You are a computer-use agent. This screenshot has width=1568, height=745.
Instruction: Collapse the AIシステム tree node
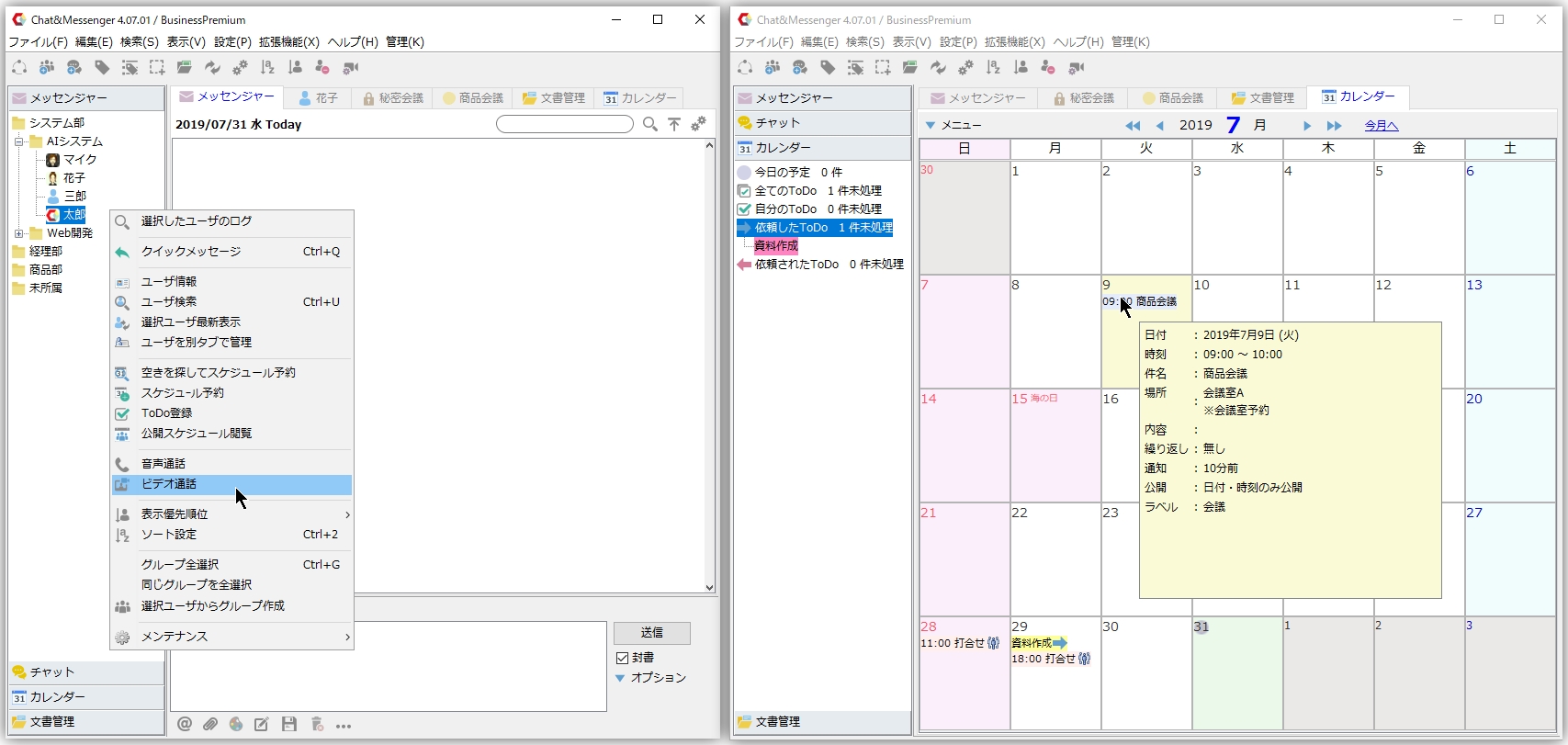point(19,141)
